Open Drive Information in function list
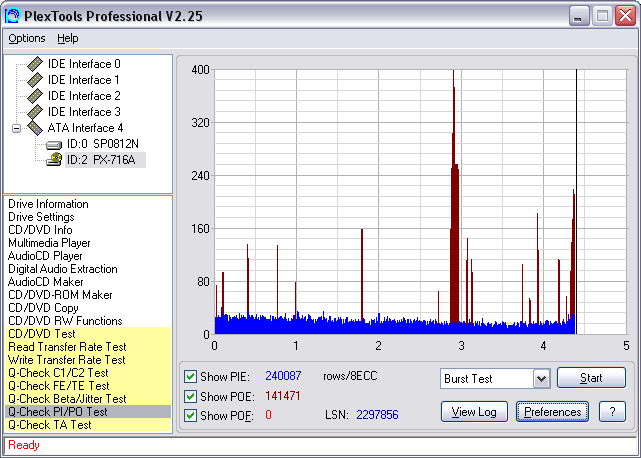 [48, 204]
